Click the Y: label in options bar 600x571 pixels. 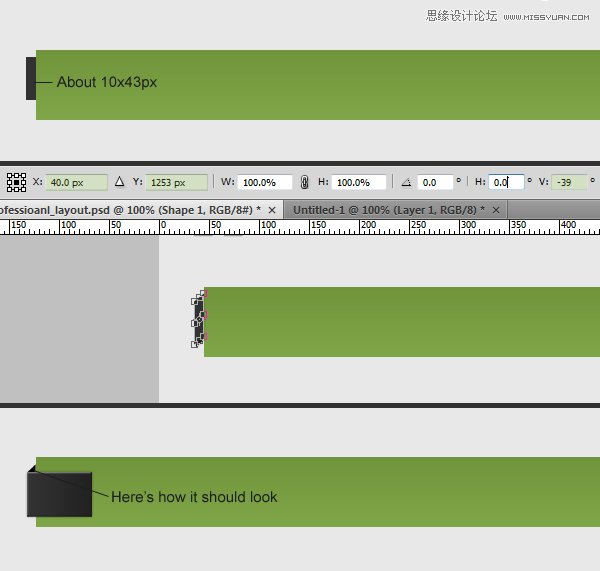coord(137,181)
